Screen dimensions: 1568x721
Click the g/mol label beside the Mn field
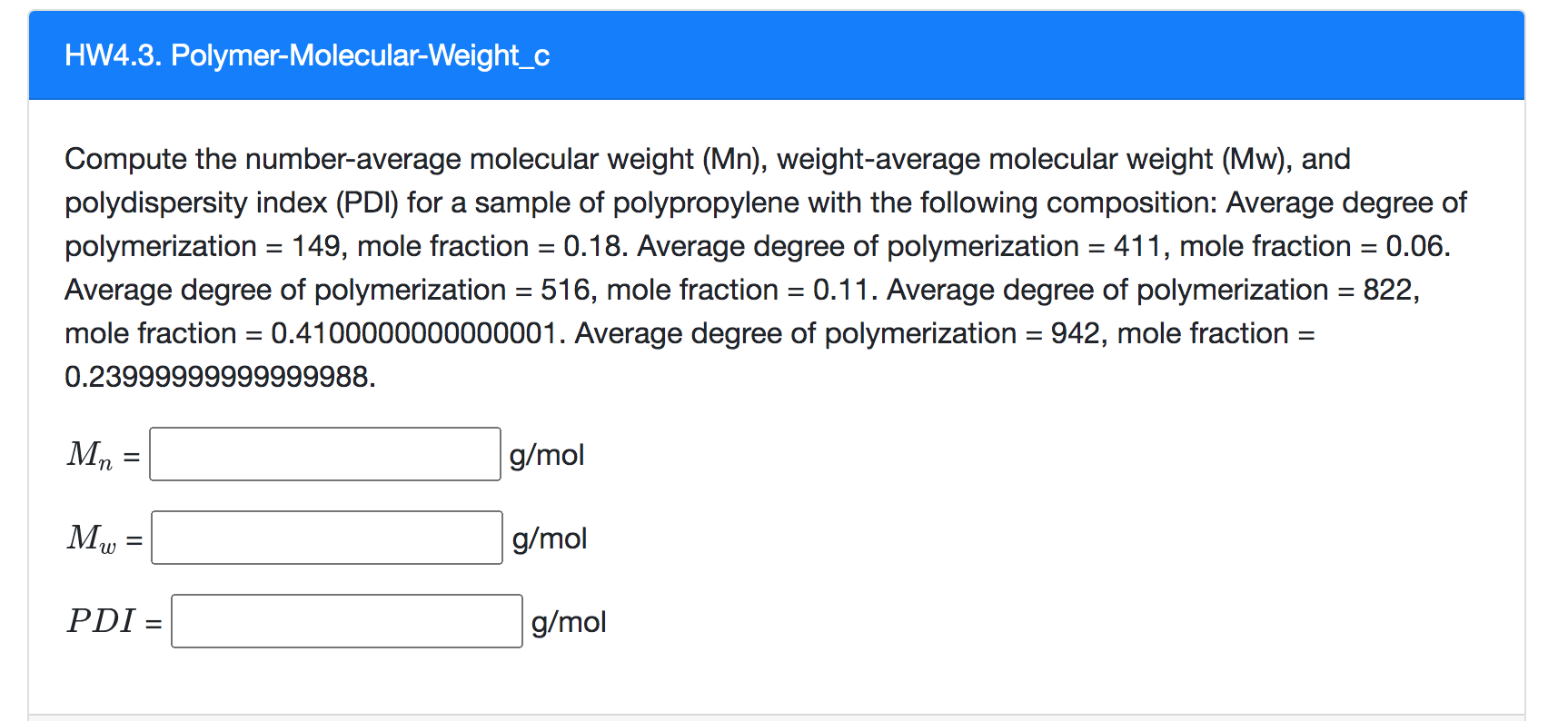546,455
